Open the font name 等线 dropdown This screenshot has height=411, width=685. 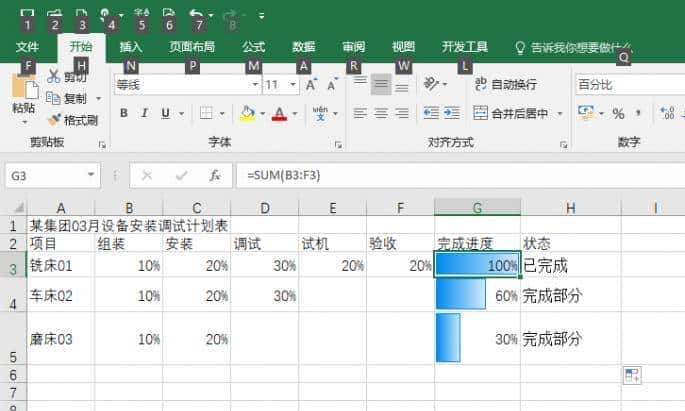[255, 84]
